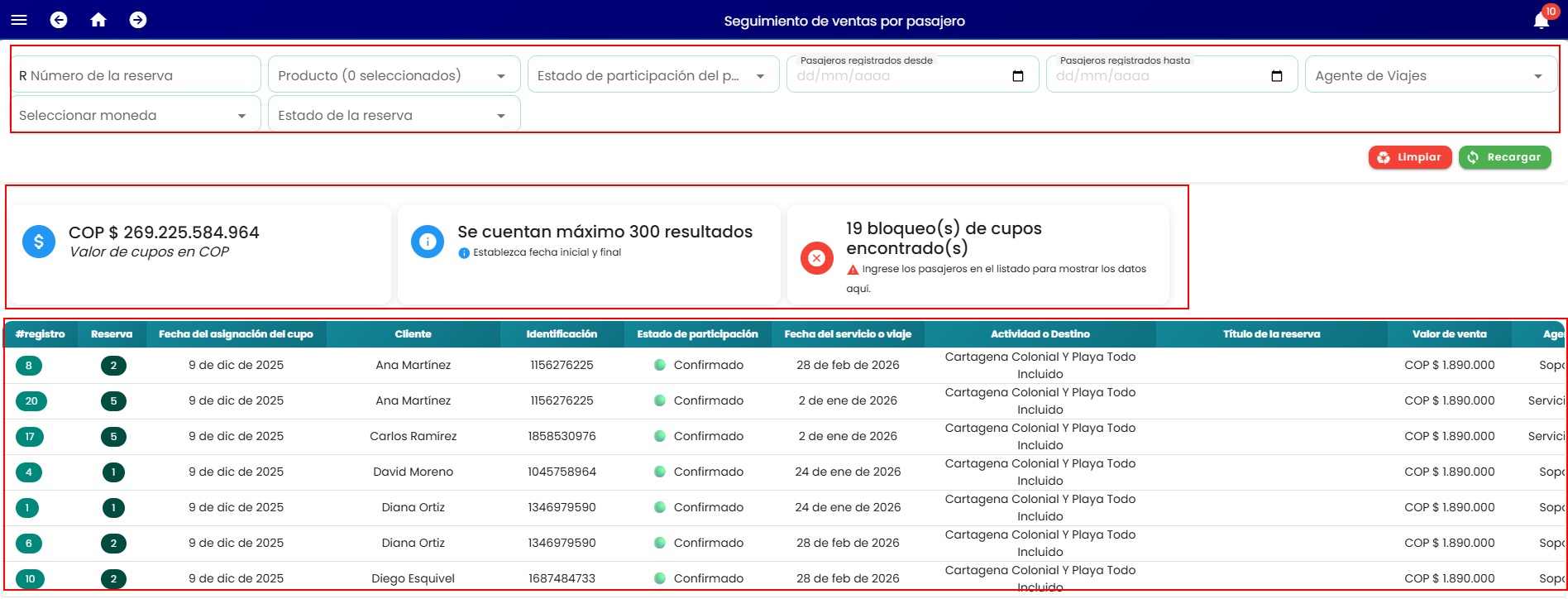The height and width of the screenshot is (599, 1568).
Task: Open the home page icon
Action: pyautogui.click(x=98, y=20)
